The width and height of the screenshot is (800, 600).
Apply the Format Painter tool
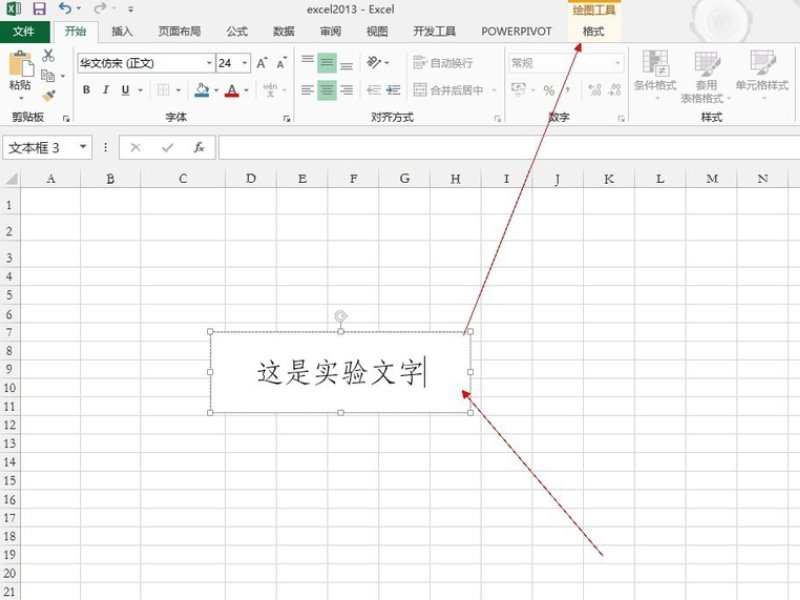tap(49, 97)
